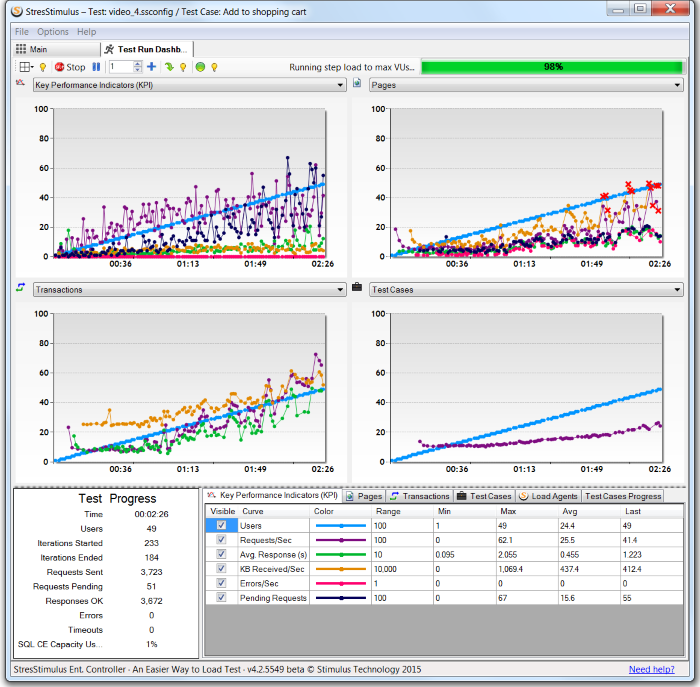700x687 pixels.
Task: Click the lightbulb after the green arrow
Action: 183,67
